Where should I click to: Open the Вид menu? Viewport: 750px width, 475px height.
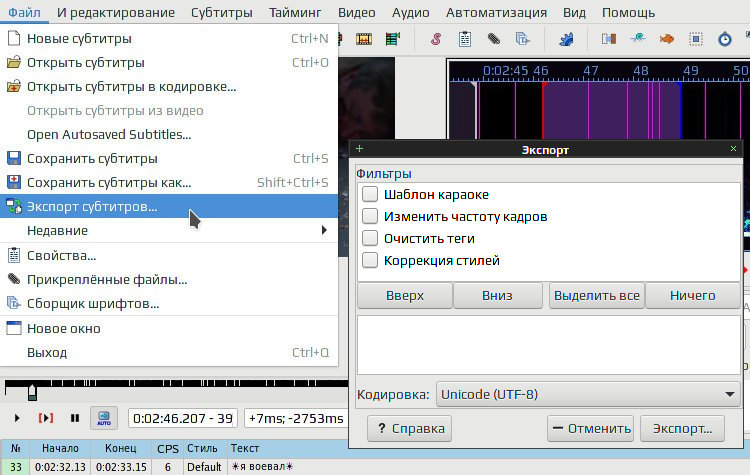(574, 12)
